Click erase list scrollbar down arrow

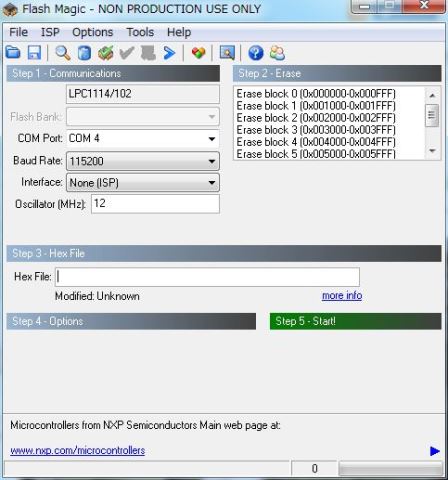click(432, 151)
